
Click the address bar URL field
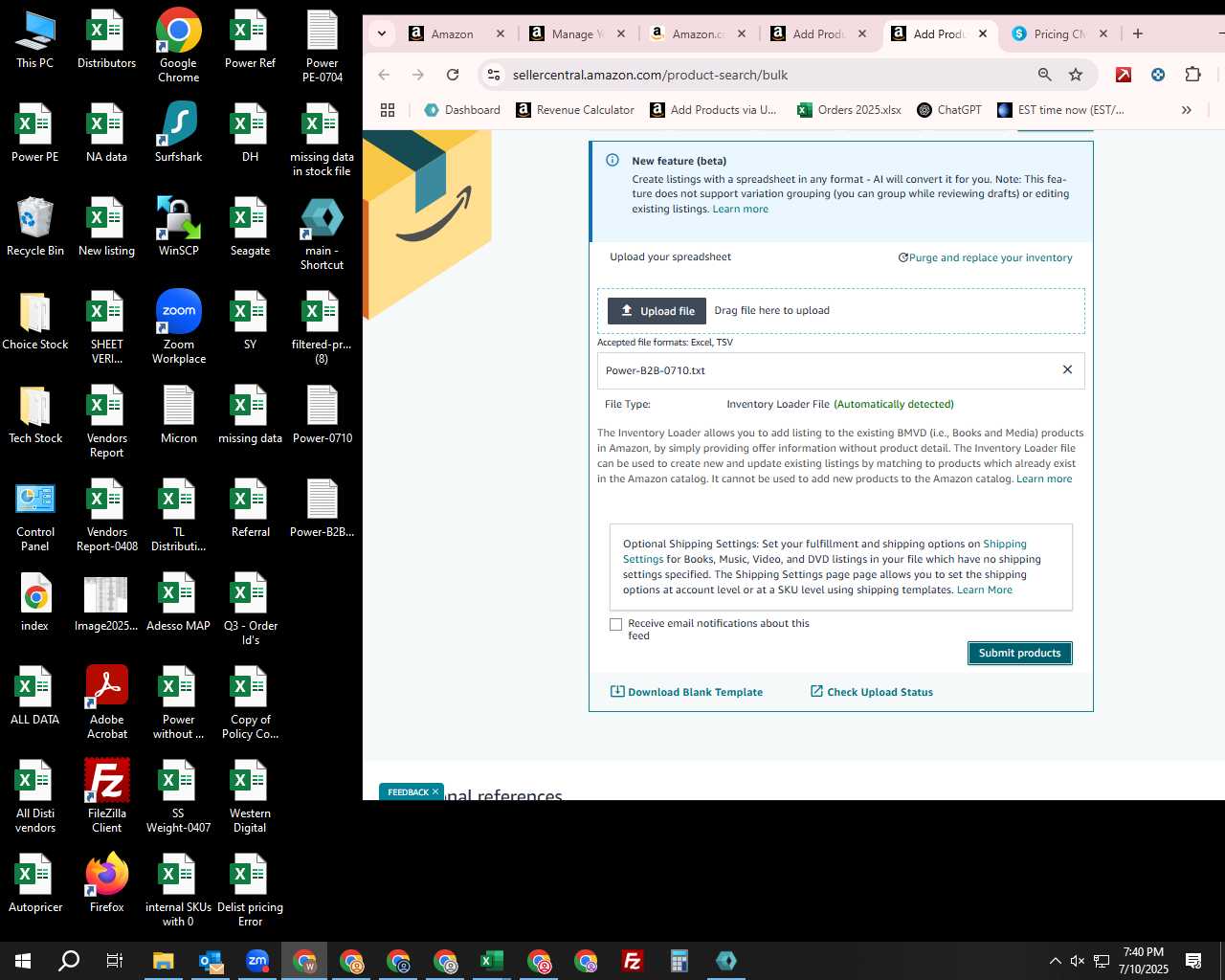pos(766,75)
